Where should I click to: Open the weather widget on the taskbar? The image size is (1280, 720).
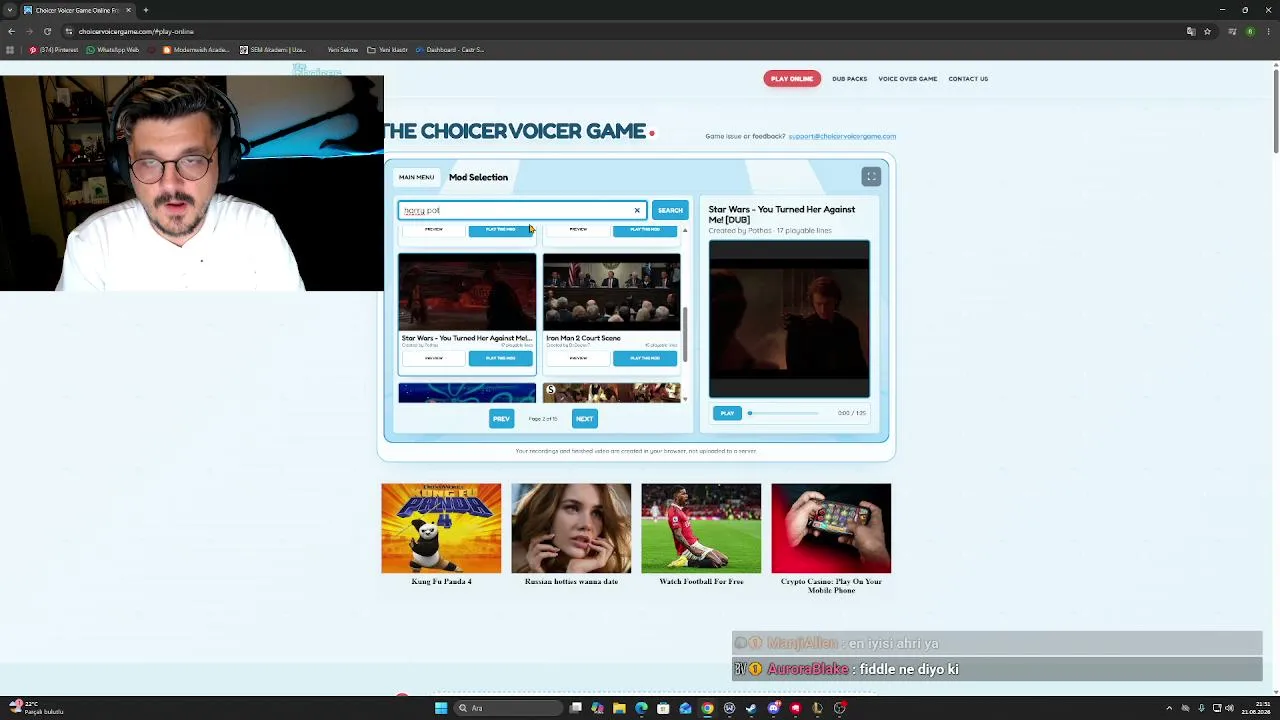tap(36, 708)
